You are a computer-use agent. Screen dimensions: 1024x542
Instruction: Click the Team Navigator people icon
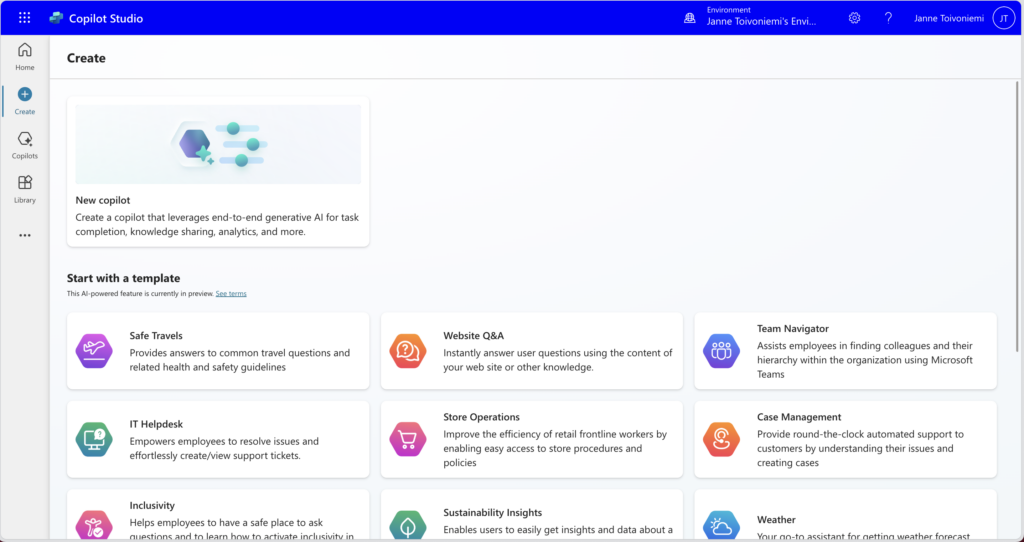pyautogui.click(x=721, y=351)
